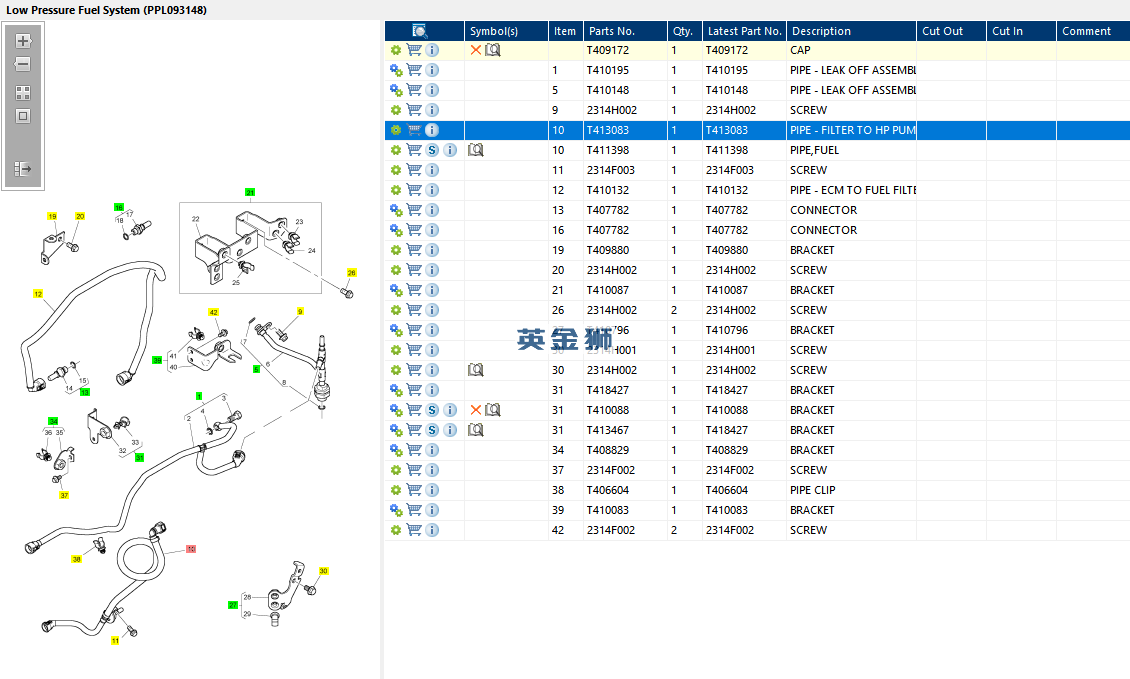Select the single-square view icon
This screenshot has height=679, width=1130.
click(23, 116)
